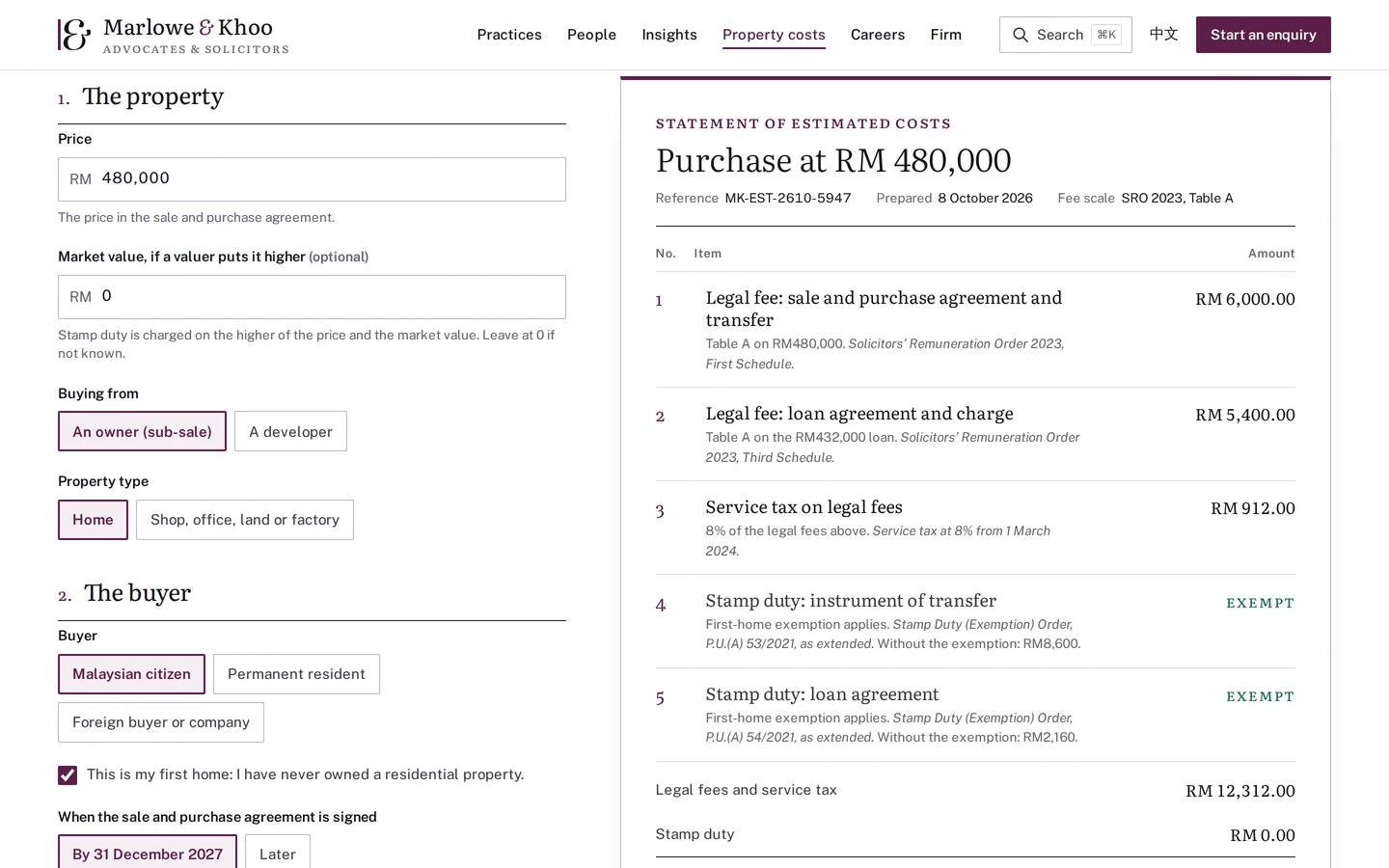
Task: Click 'The buyer' section heading
Action: point(137,593)
